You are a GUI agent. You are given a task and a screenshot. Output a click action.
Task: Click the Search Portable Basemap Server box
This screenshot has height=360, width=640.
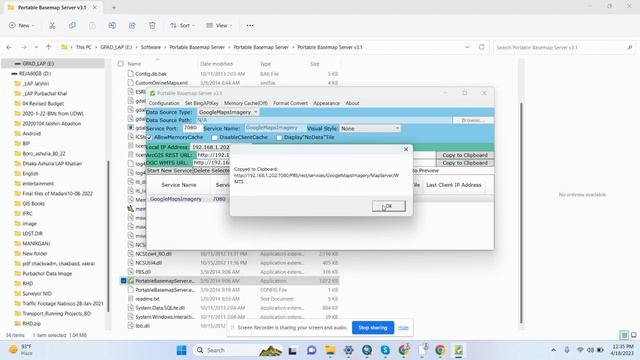tap(564, 47)
